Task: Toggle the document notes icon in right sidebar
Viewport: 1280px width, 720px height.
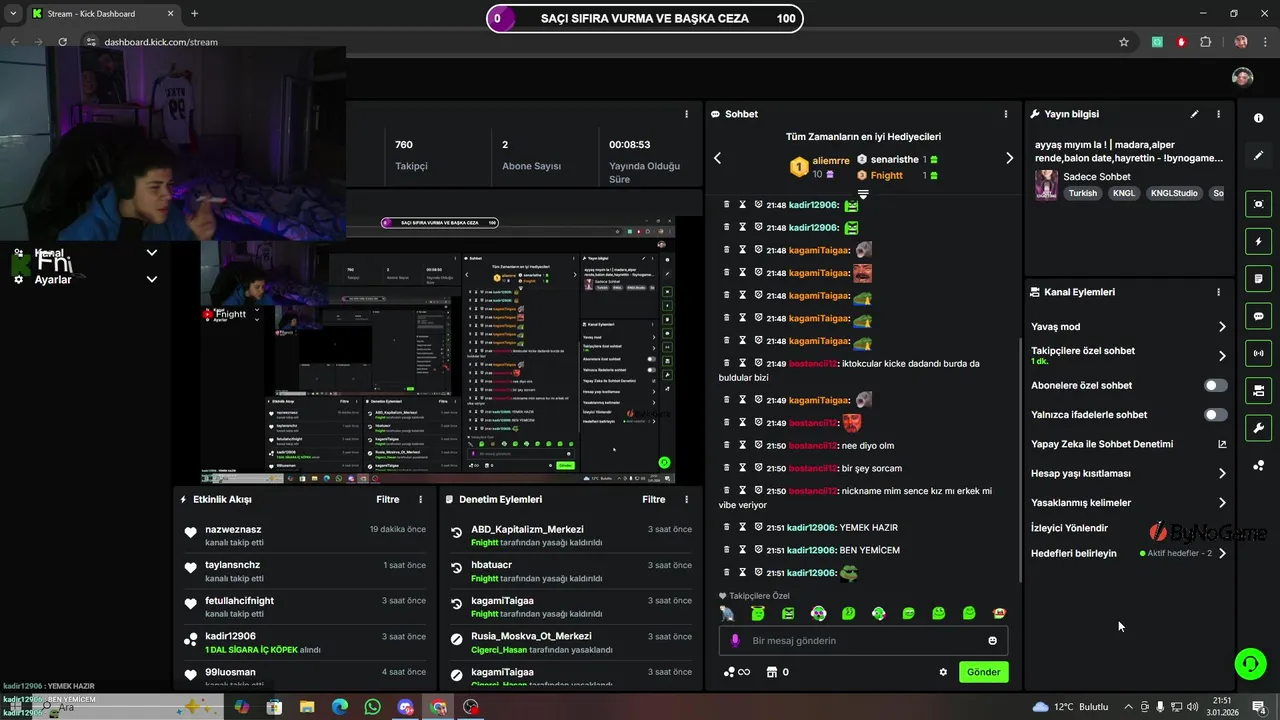Action: (1258, 278)
